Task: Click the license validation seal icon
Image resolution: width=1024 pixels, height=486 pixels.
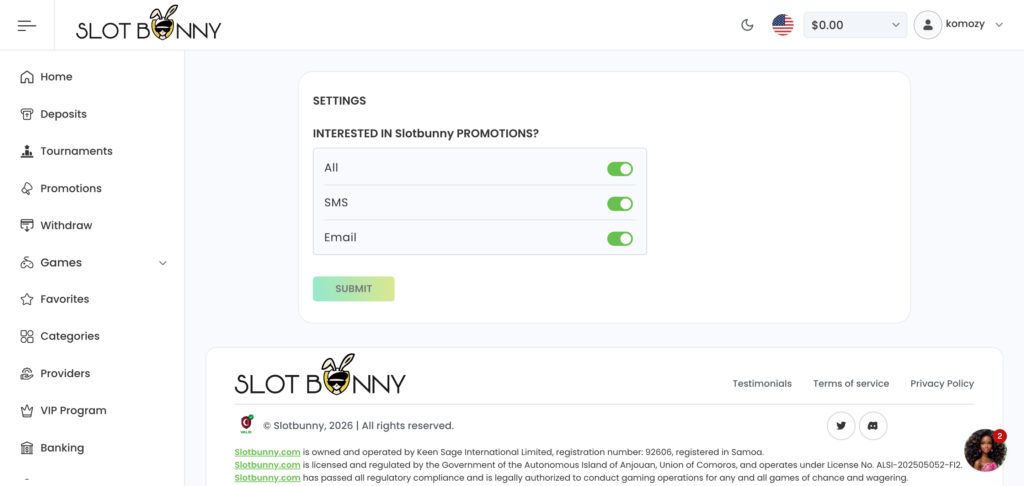Action: point(247,425)
